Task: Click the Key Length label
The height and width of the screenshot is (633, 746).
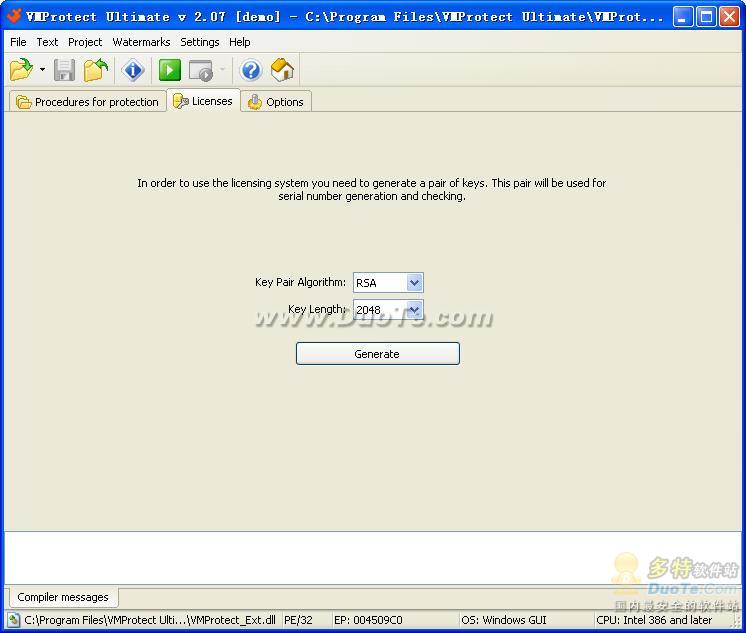Action: [317, 309]
